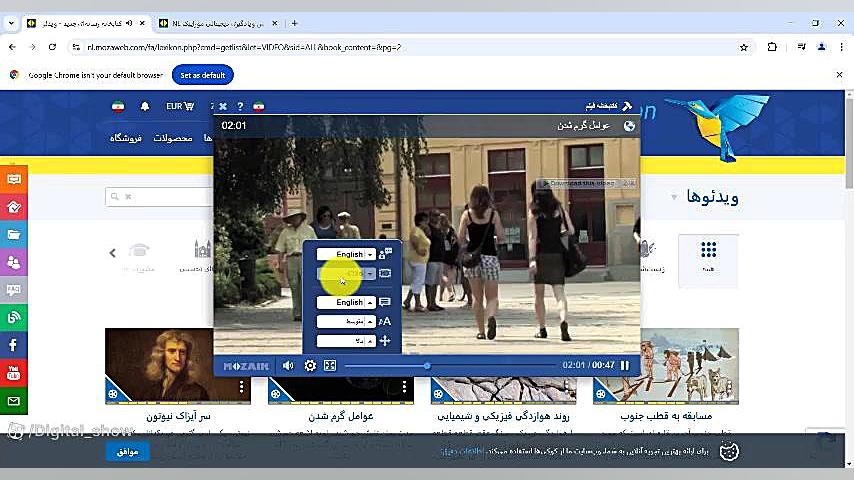
Task: Open the English subtitle language dropdown
Action: tap(346, 302)
